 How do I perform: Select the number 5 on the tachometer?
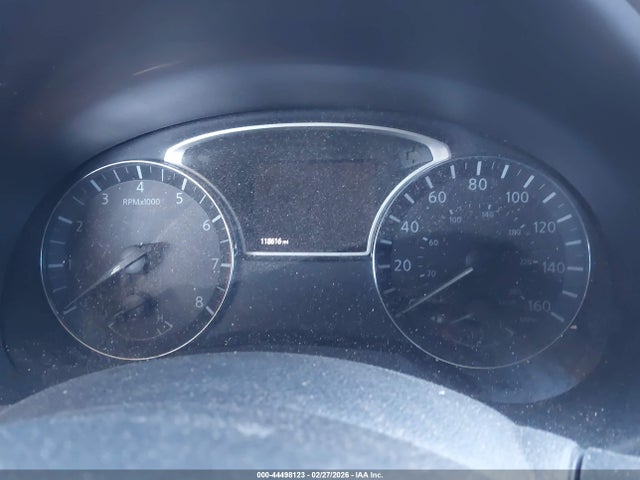click(x=179, y=198)
